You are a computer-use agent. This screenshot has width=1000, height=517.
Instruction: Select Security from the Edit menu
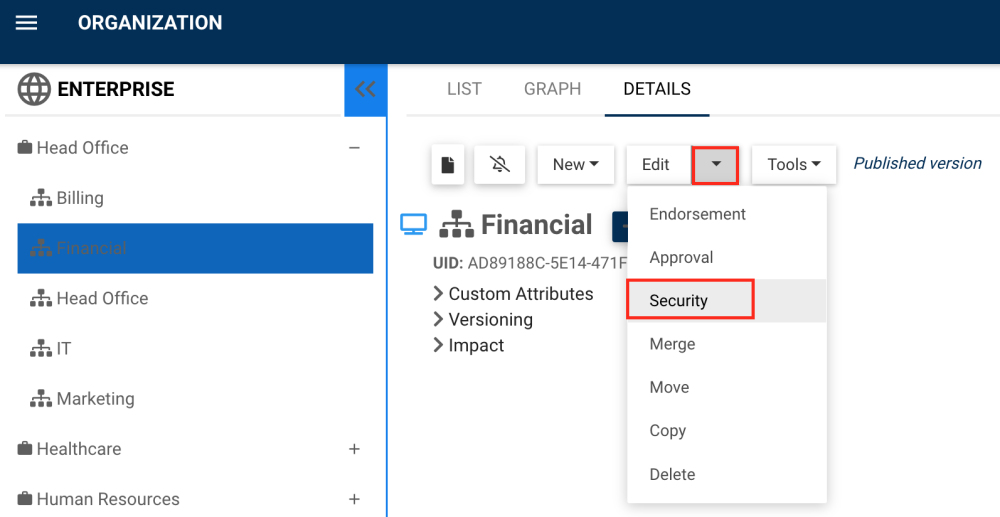(679, 301)
